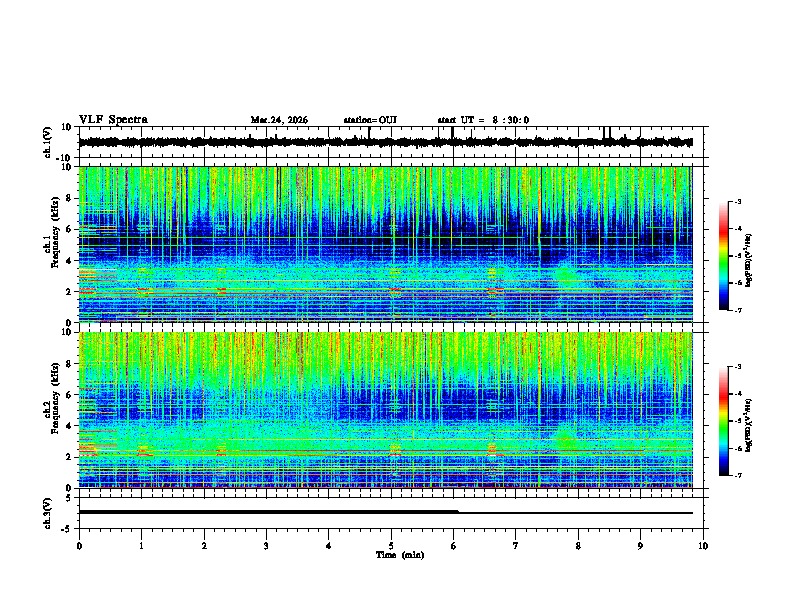This screenshot has height=612, width=792.
Task: Click bottom time axis tick label "6"
Action: click(x=453, y=546)
